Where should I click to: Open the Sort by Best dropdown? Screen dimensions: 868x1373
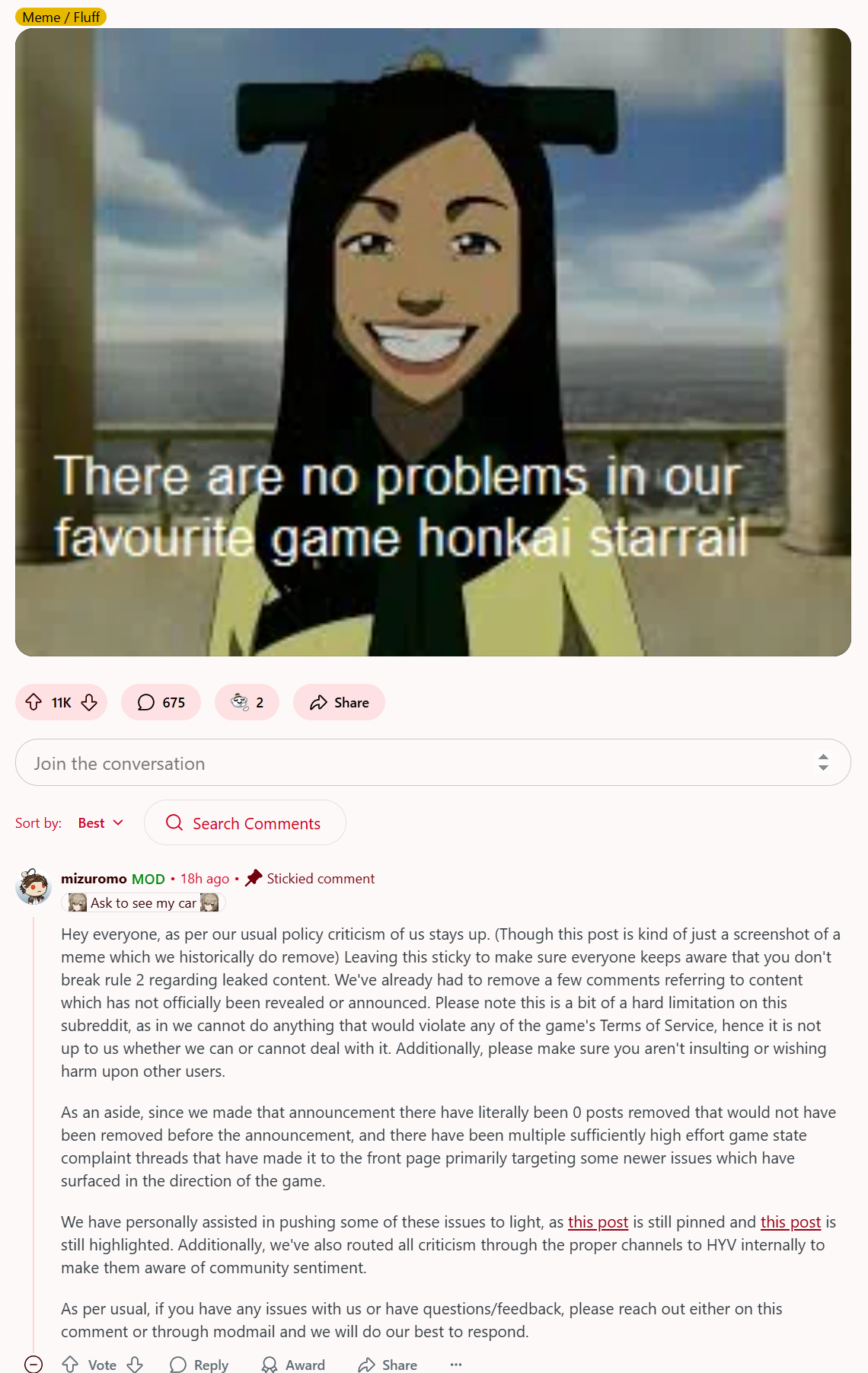coord(101,822)
